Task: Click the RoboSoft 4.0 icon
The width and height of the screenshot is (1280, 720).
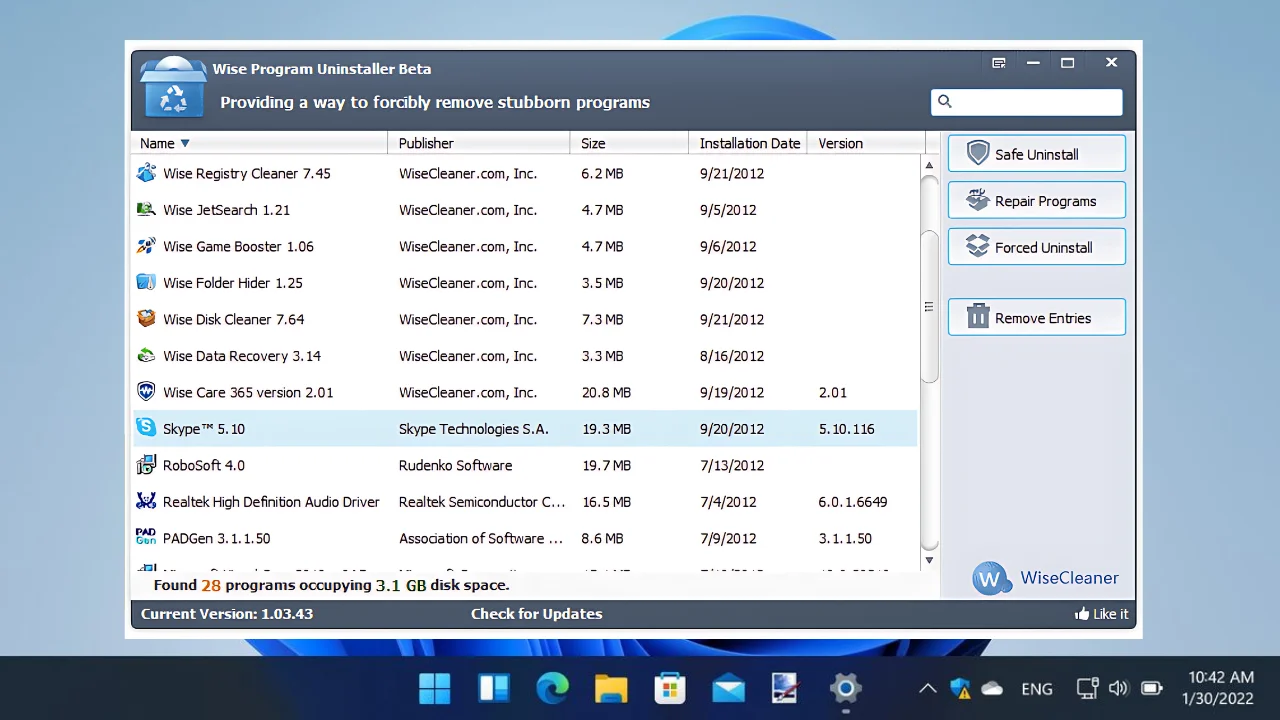Action: click(x=146, y=465)
